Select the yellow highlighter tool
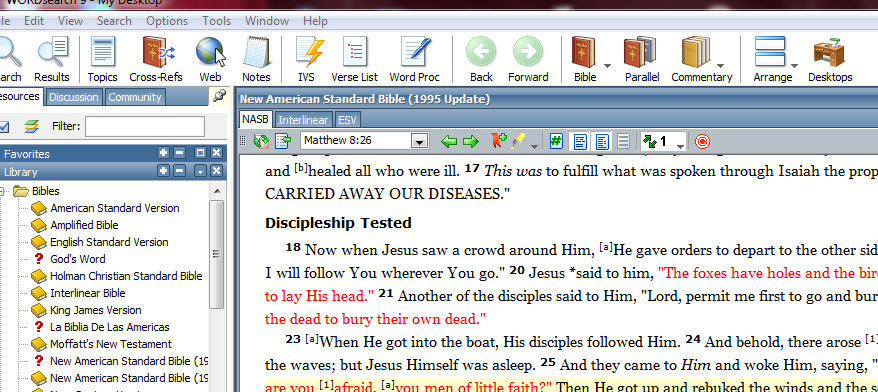This screenshot has height=392, width=878. tap(519, 141)
